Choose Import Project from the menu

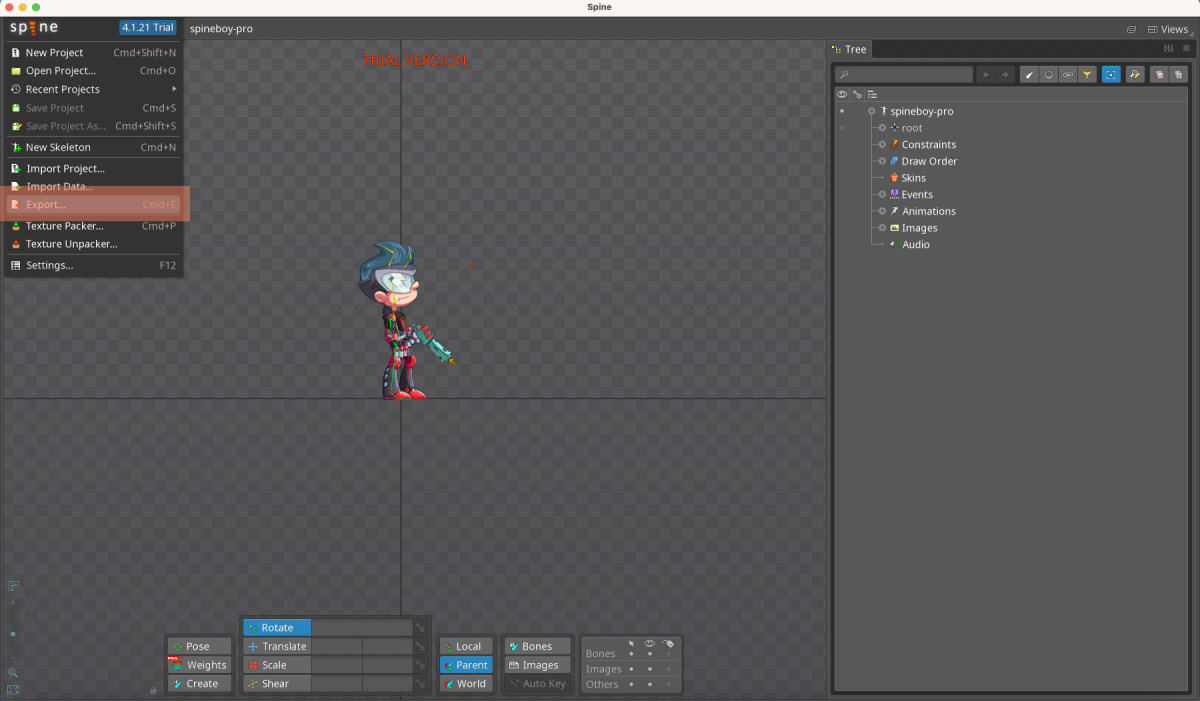(93, 168)
